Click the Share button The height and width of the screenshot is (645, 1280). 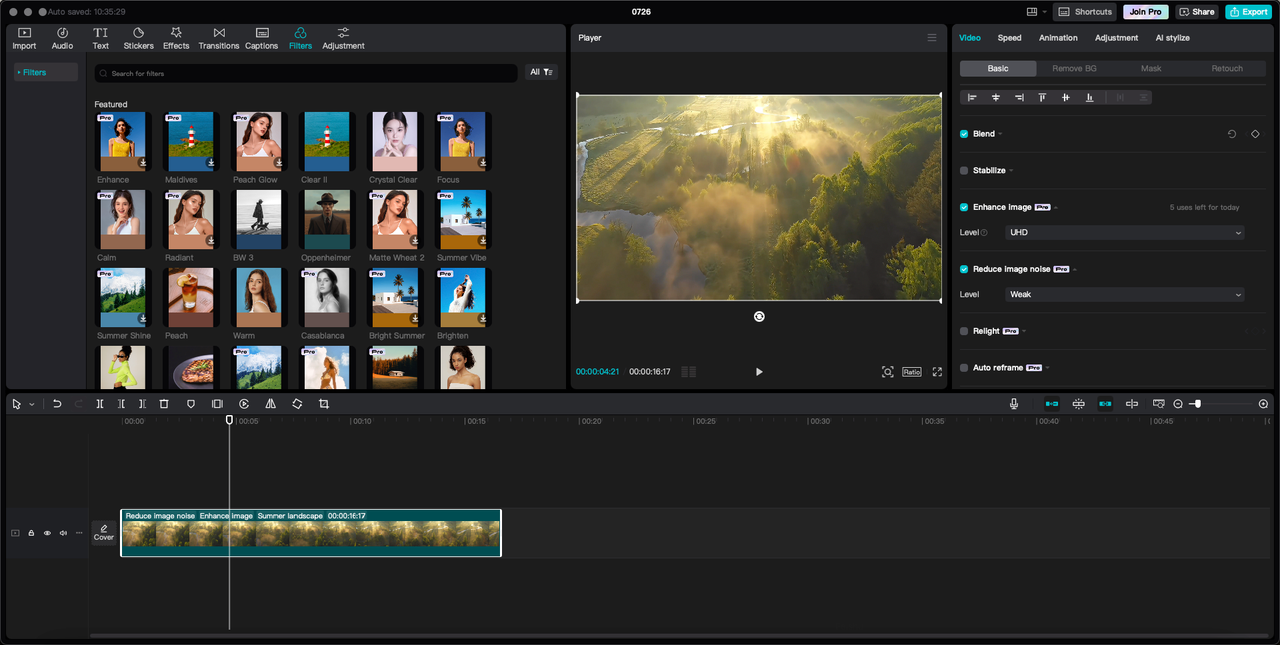coord(1197,12)
